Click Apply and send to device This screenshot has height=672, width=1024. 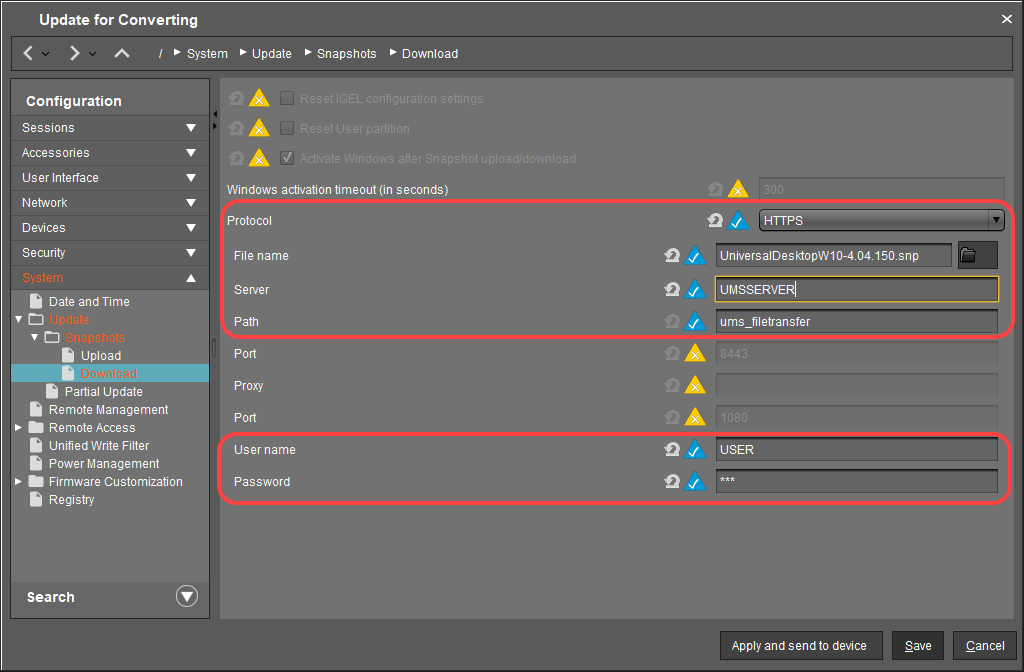(799, 646)
